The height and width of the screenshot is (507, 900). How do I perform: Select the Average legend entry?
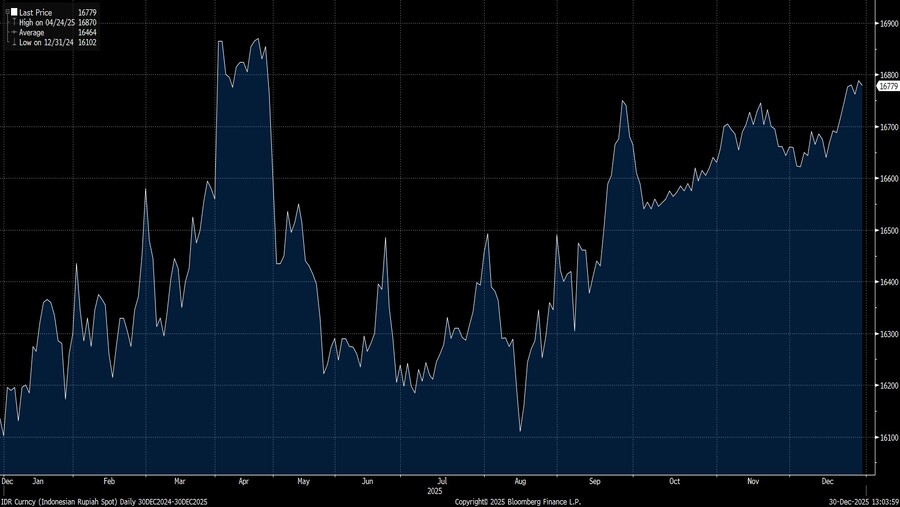click(34, 32)
